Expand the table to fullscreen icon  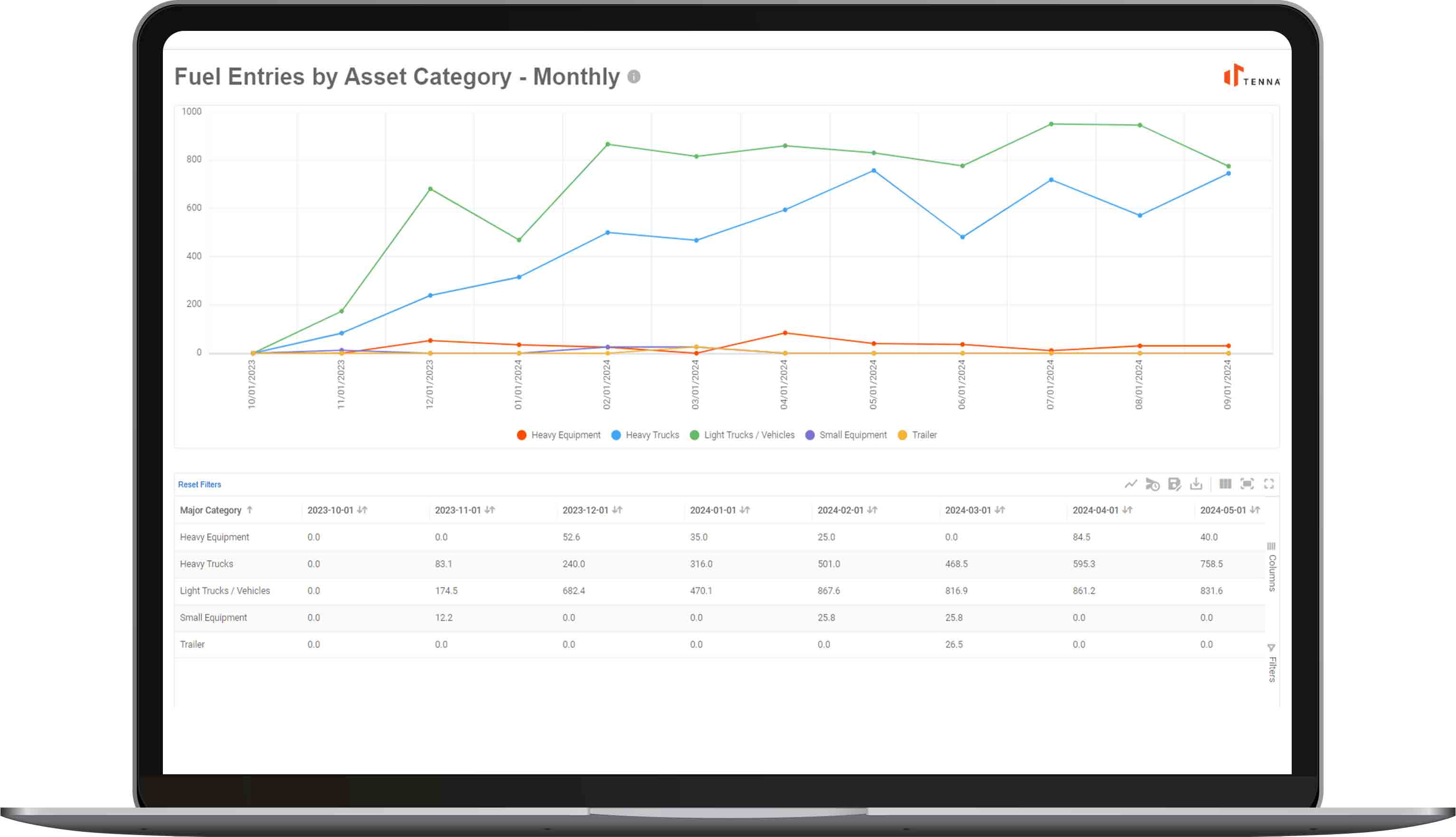(1269, 485)
